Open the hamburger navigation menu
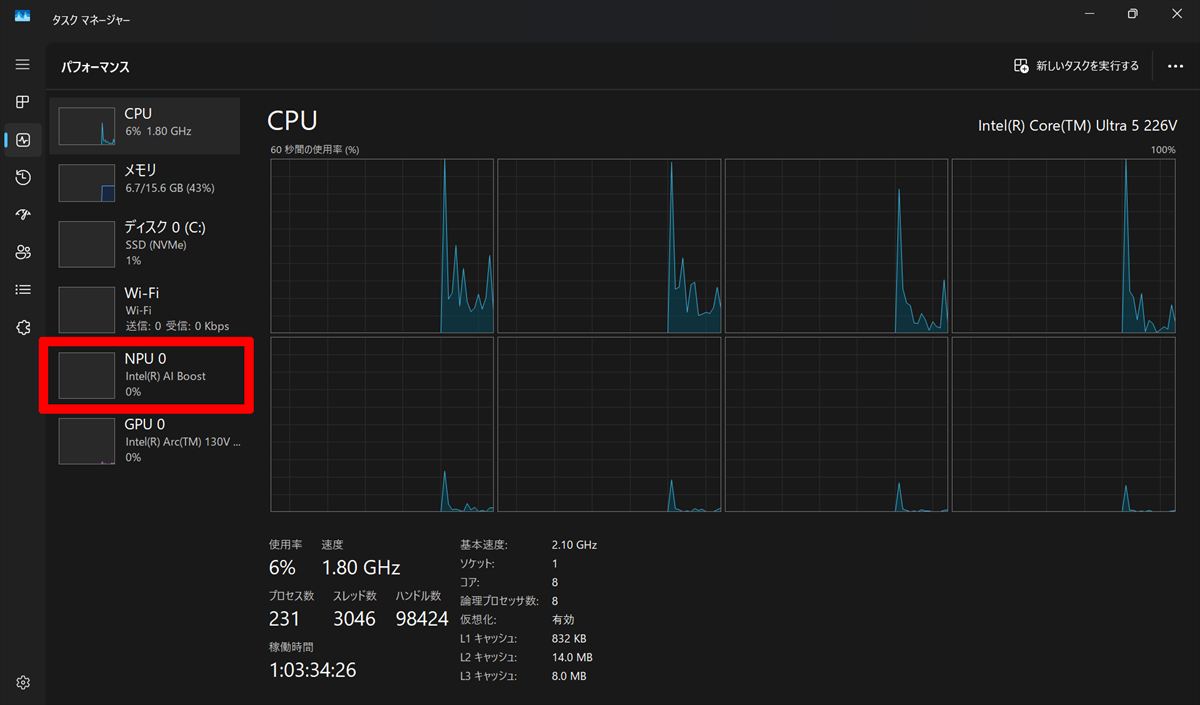This screenshot has width=1200, height=705. click(x=23, y=64)
